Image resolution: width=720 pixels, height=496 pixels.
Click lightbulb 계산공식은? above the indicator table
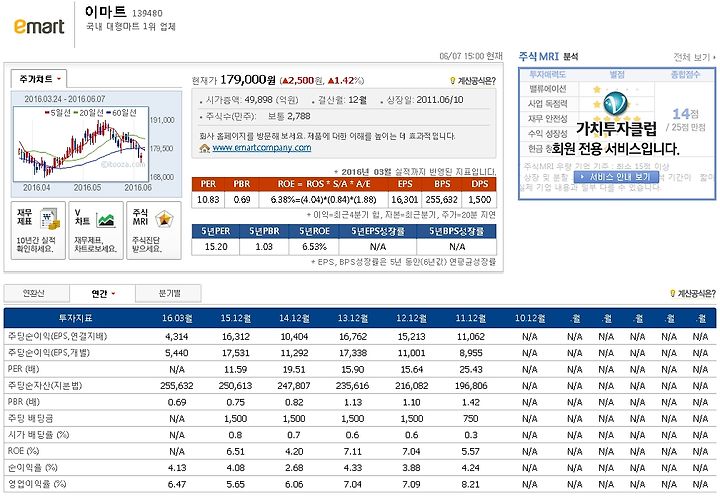(x=692, y=293)
